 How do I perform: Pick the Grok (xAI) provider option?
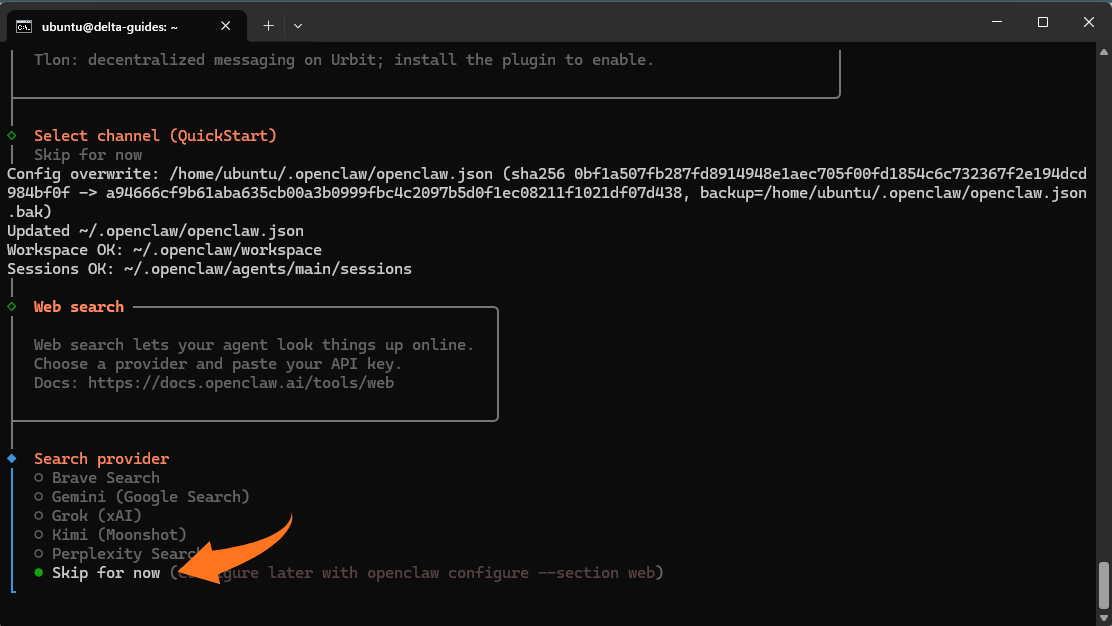pyautogui.click(x=96, y=516)
